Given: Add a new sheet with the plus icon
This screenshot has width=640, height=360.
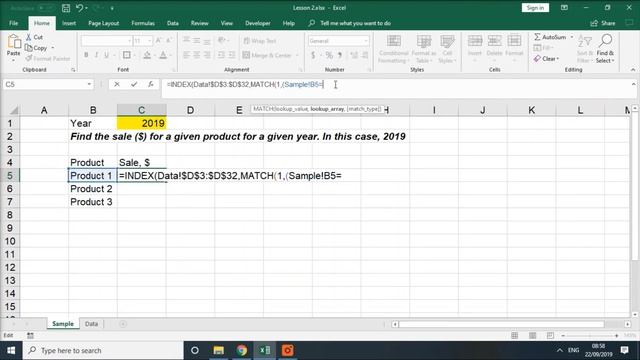Looking at the screenshot, I should pos(123,324).
